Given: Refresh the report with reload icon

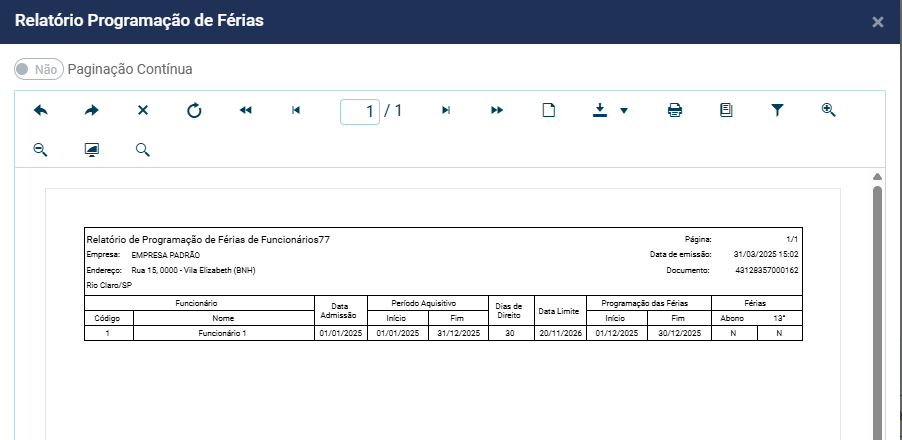Looking at the screenshot, I should point(194,111).
